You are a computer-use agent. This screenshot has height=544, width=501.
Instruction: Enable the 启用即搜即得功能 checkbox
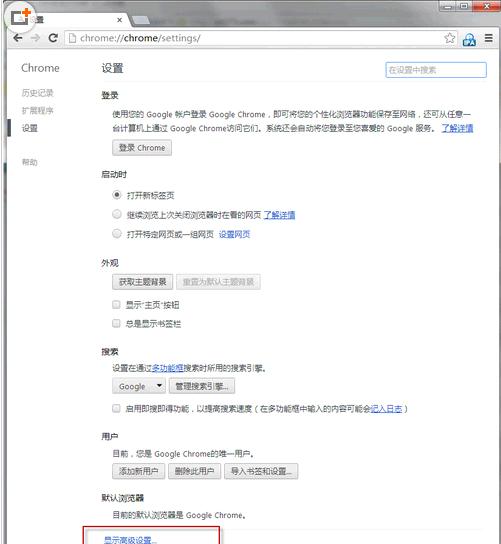point(116,408)
